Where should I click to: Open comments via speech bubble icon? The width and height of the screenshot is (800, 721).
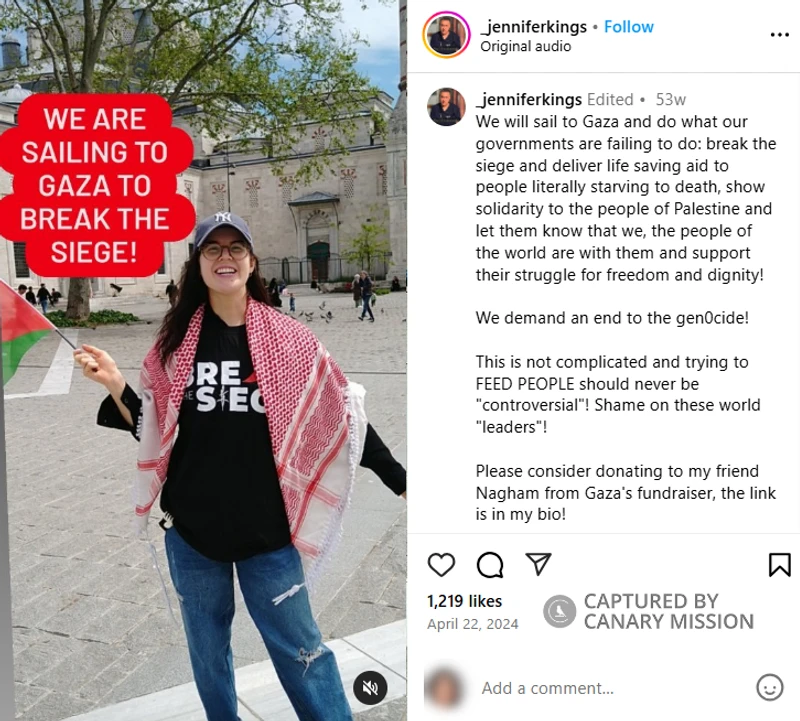point(490,564)
